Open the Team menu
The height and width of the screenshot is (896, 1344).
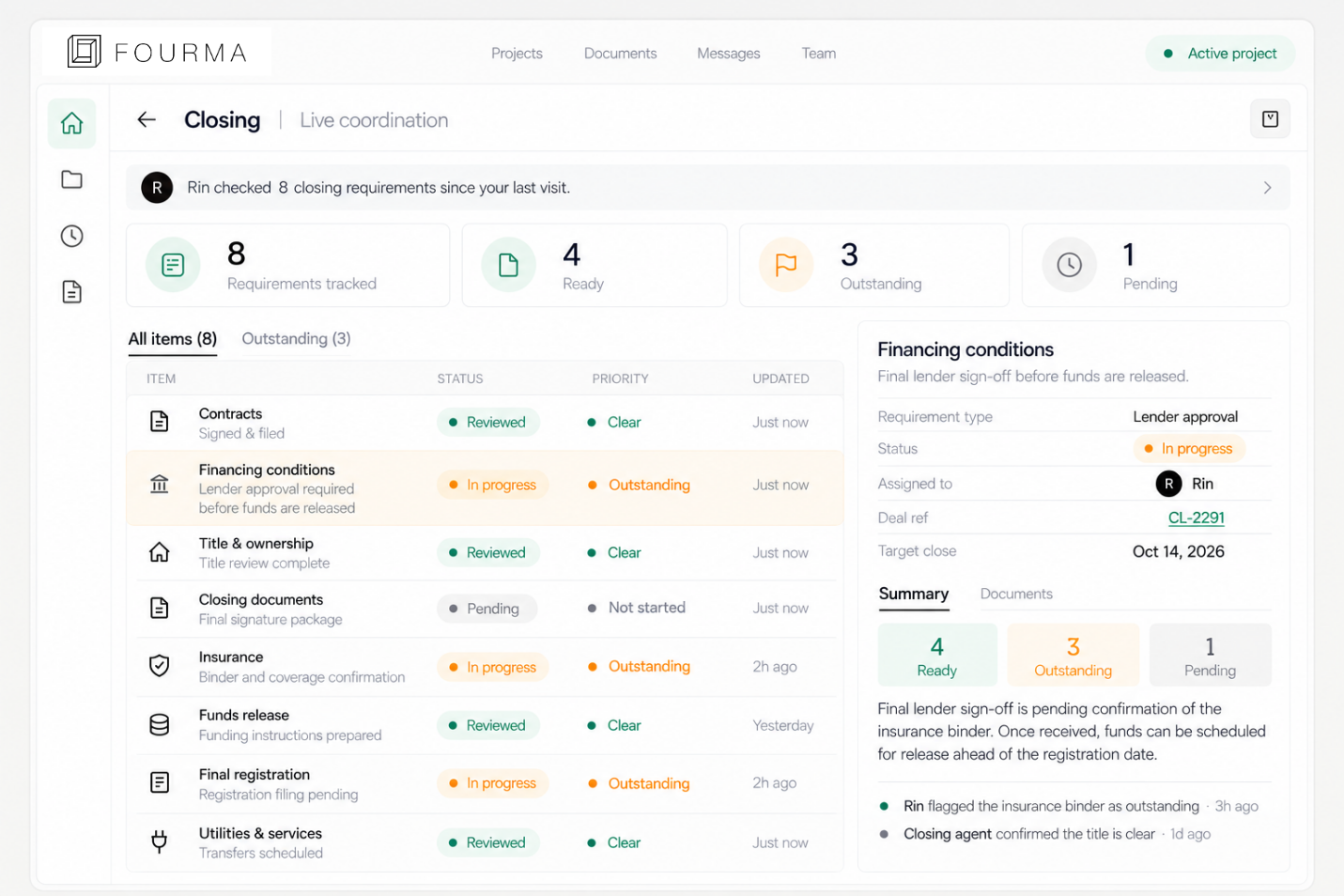pos(819,54)
